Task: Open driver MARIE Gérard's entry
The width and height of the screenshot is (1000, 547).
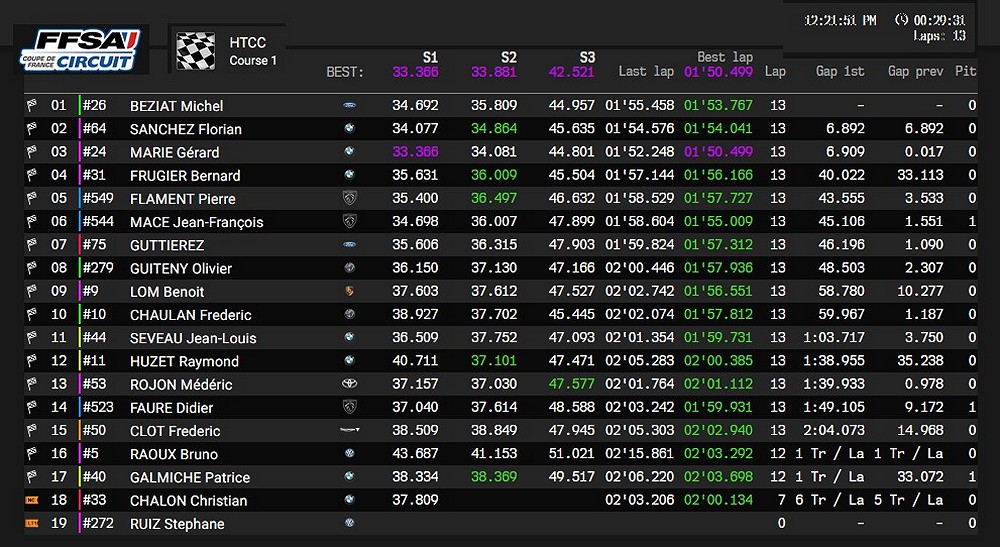Action: tap(174, 152)
